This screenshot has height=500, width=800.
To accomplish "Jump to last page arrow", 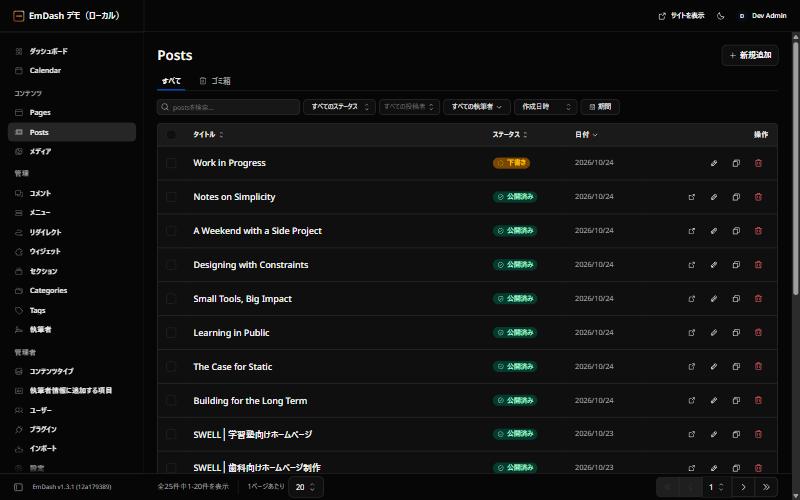I will (x=766, y=487).
